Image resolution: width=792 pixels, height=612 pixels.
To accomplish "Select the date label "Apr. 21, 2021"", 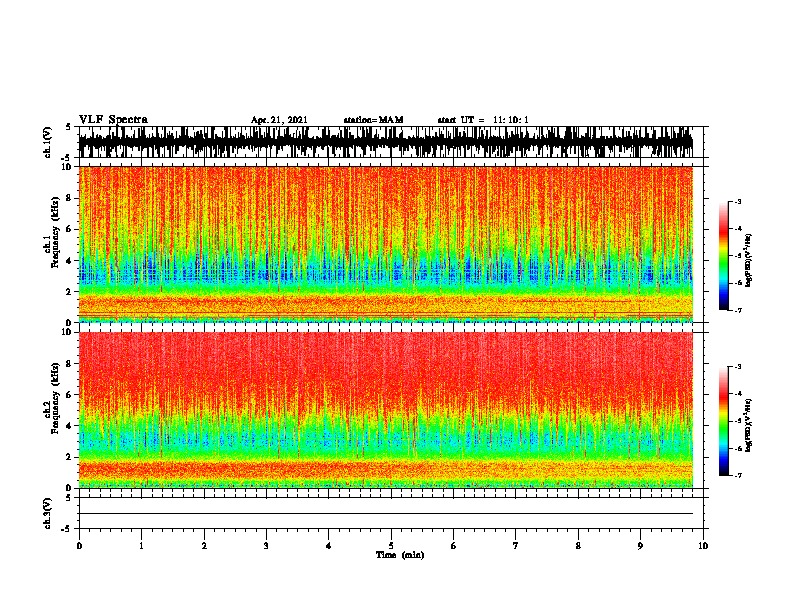I will coord(279,120).
